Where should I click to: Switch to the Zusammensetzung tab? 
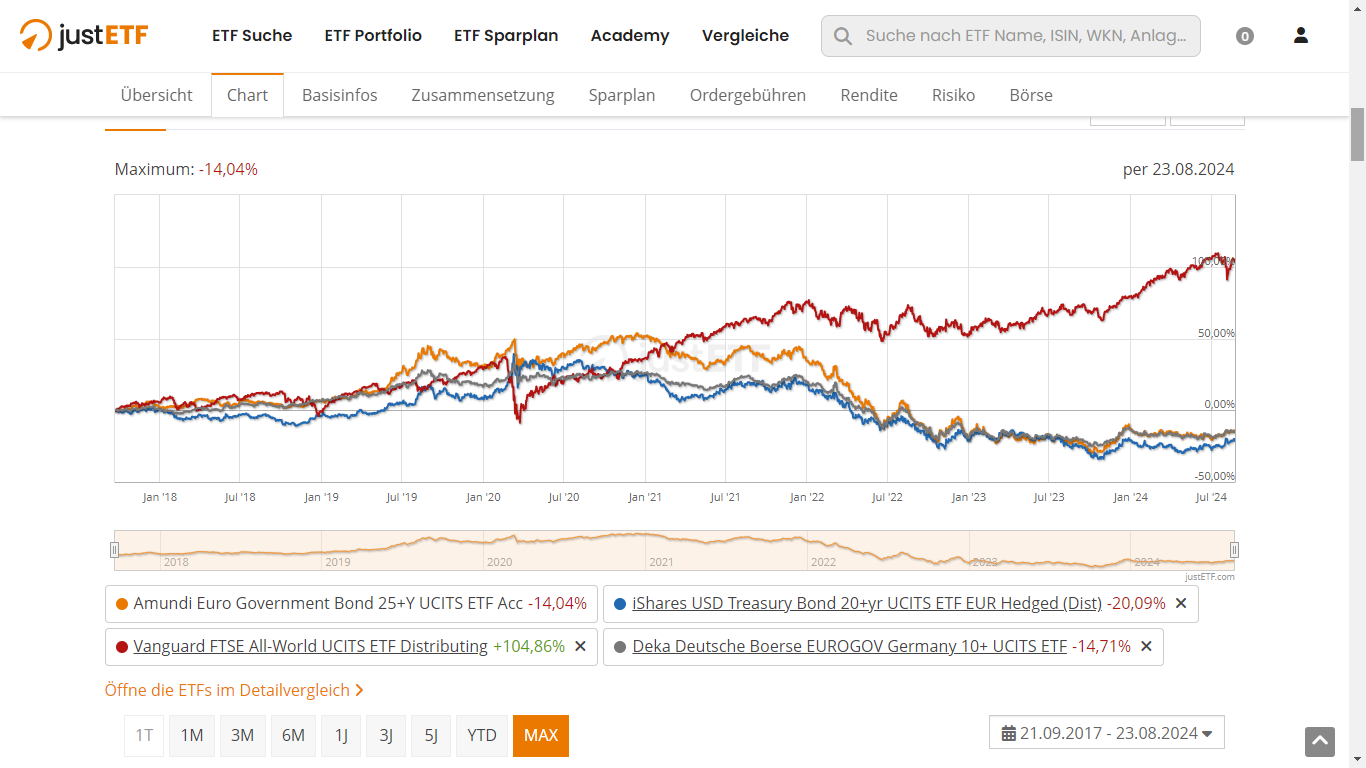tap(483, 95)
